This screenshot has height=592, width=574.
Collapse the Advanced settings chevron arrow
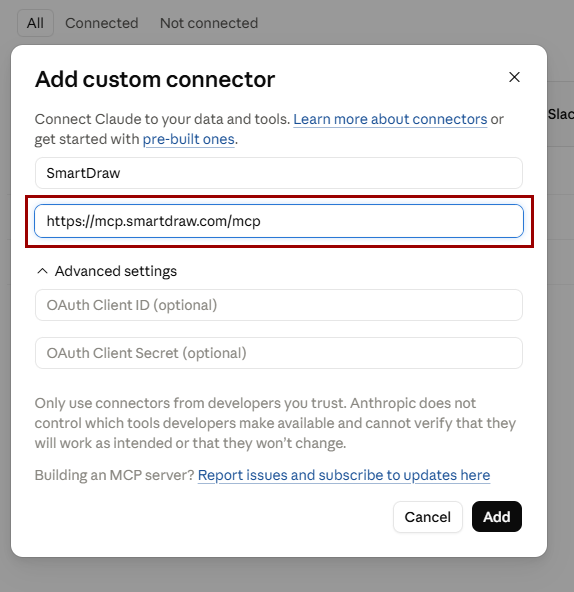(x=42, y=271)
